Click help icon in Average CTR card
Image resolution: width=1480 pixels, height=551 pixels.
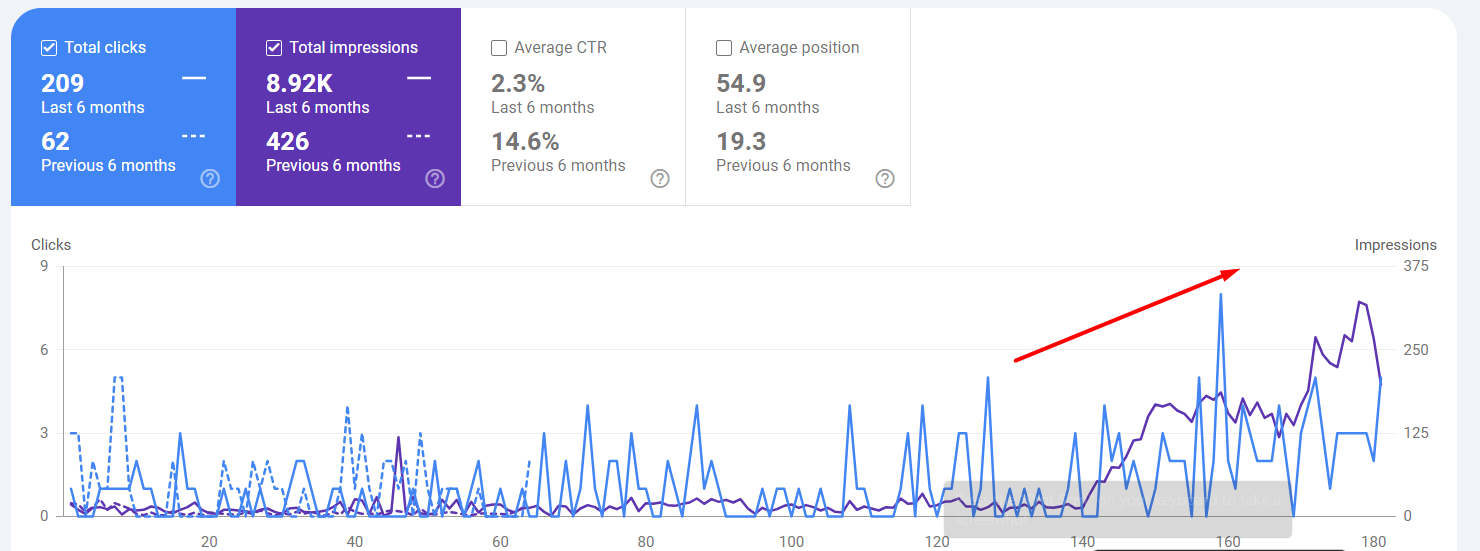point(660,179)
